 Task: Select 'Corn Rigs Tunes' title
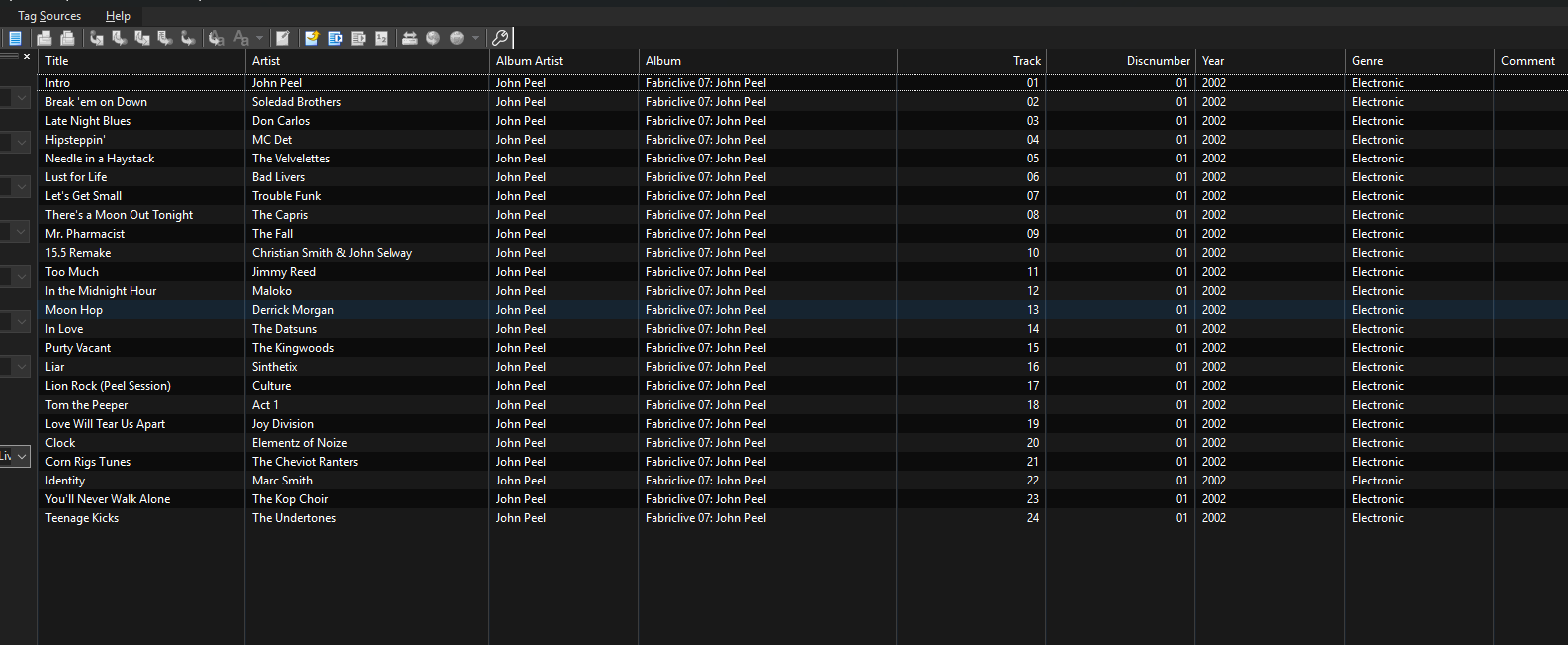pos(88,462)
